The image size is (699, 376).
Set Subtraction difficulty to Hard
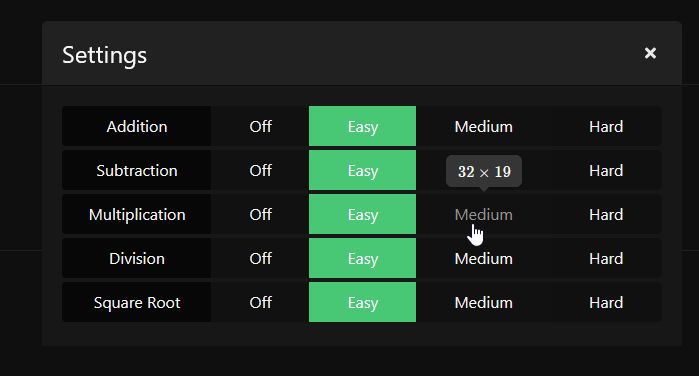click(606, 170)
